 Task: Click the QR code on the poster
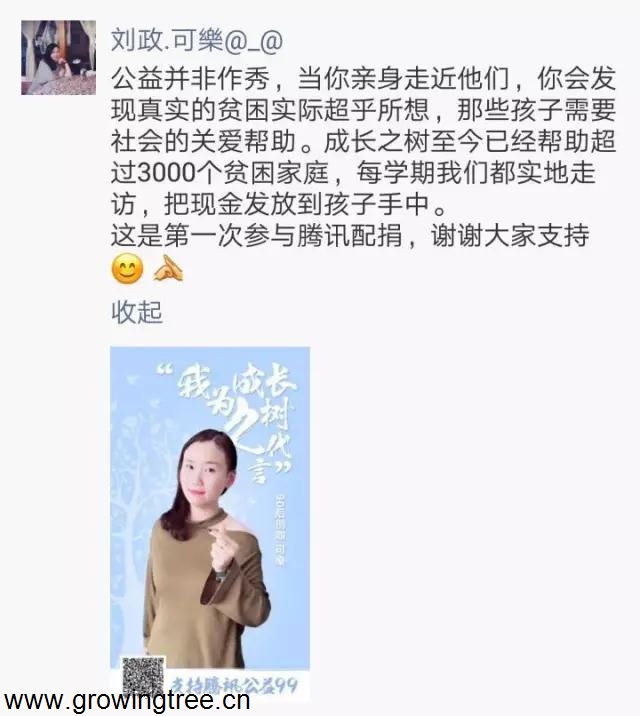(x=143, y=677)
